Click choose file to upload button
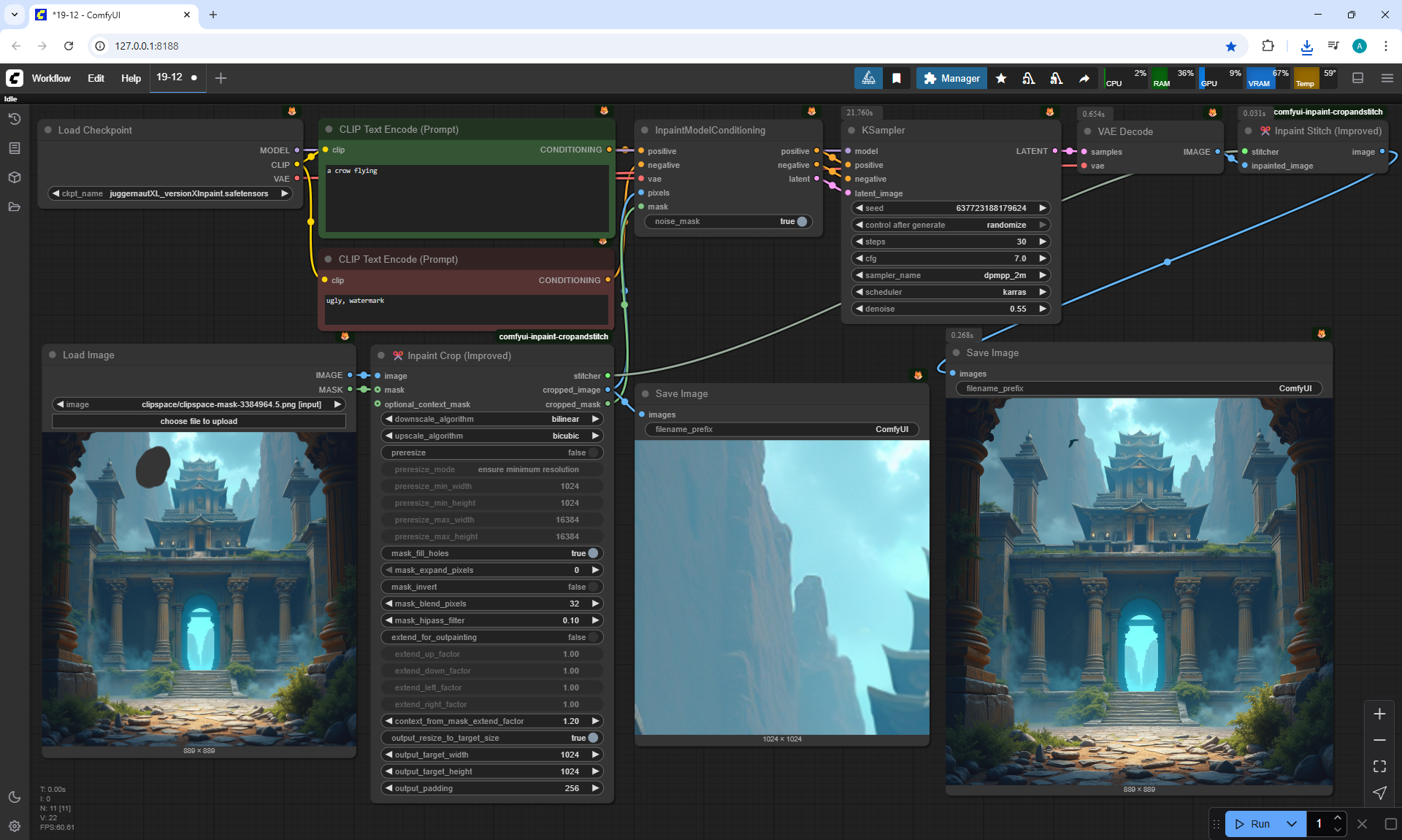 199,421
